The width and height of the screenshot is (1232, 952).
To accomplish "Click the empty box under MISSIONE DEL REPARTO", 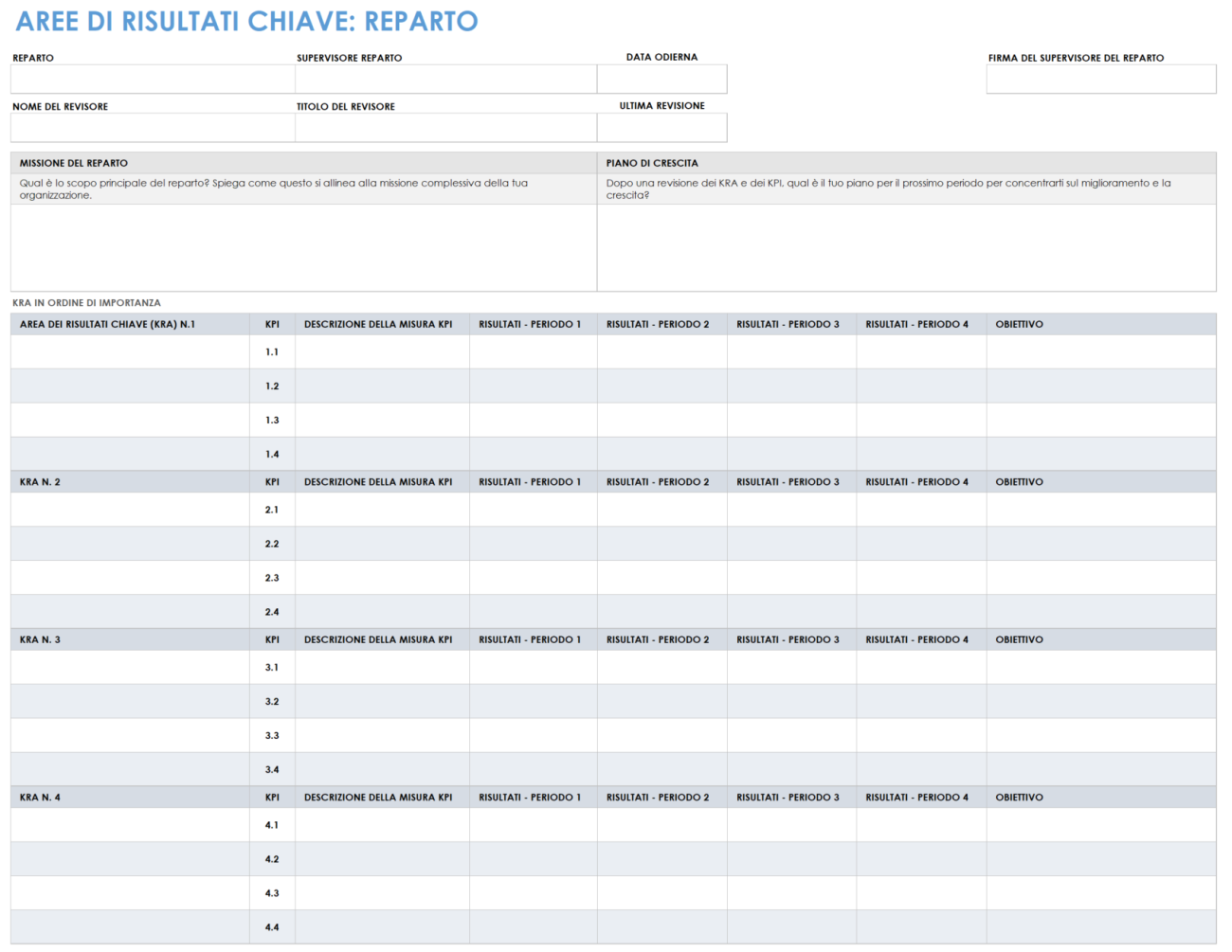I will [303, 247].
